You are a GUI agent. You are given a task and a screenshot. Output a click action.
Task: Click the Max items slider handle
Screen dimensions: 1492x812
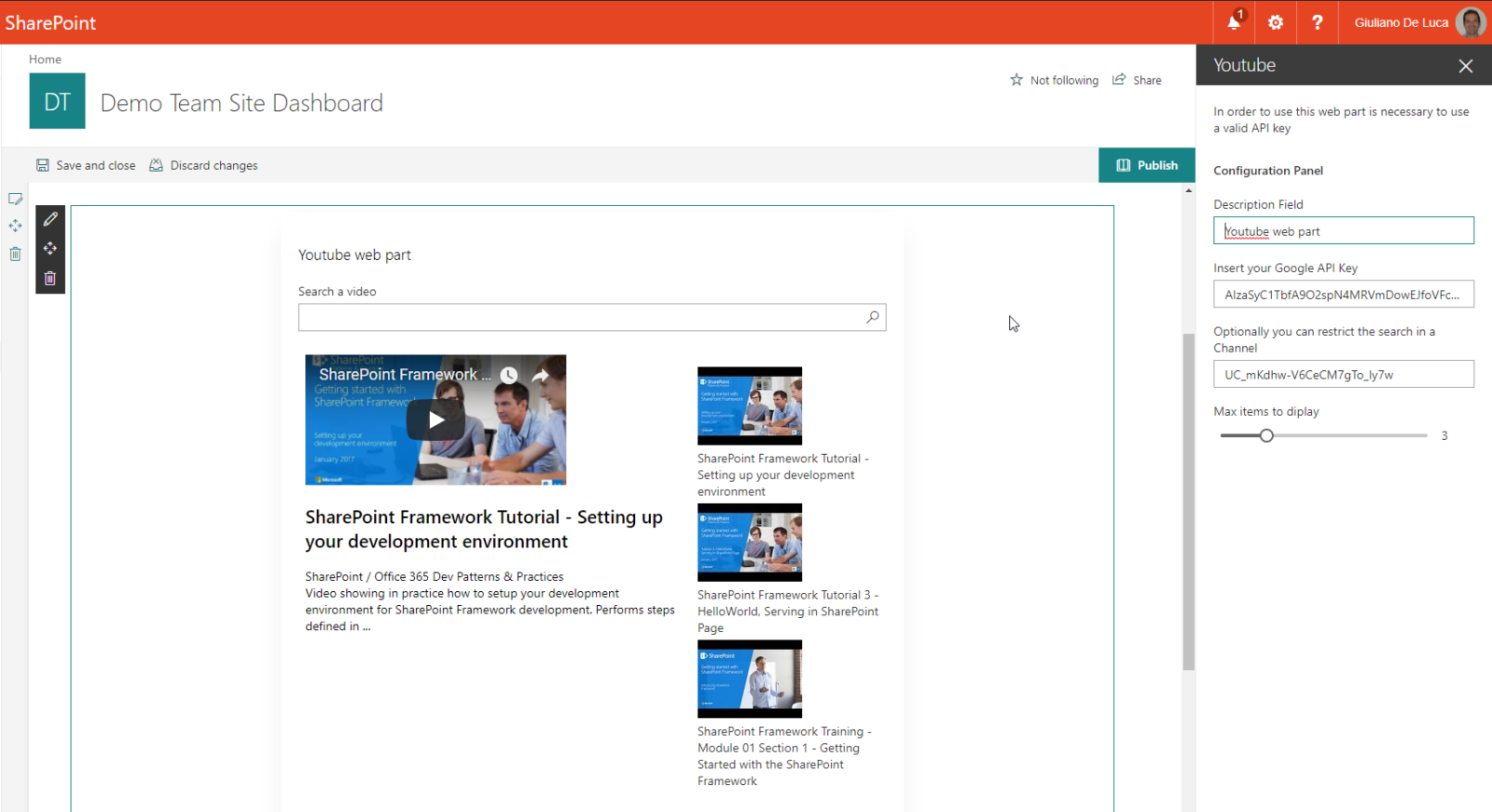1266,435
